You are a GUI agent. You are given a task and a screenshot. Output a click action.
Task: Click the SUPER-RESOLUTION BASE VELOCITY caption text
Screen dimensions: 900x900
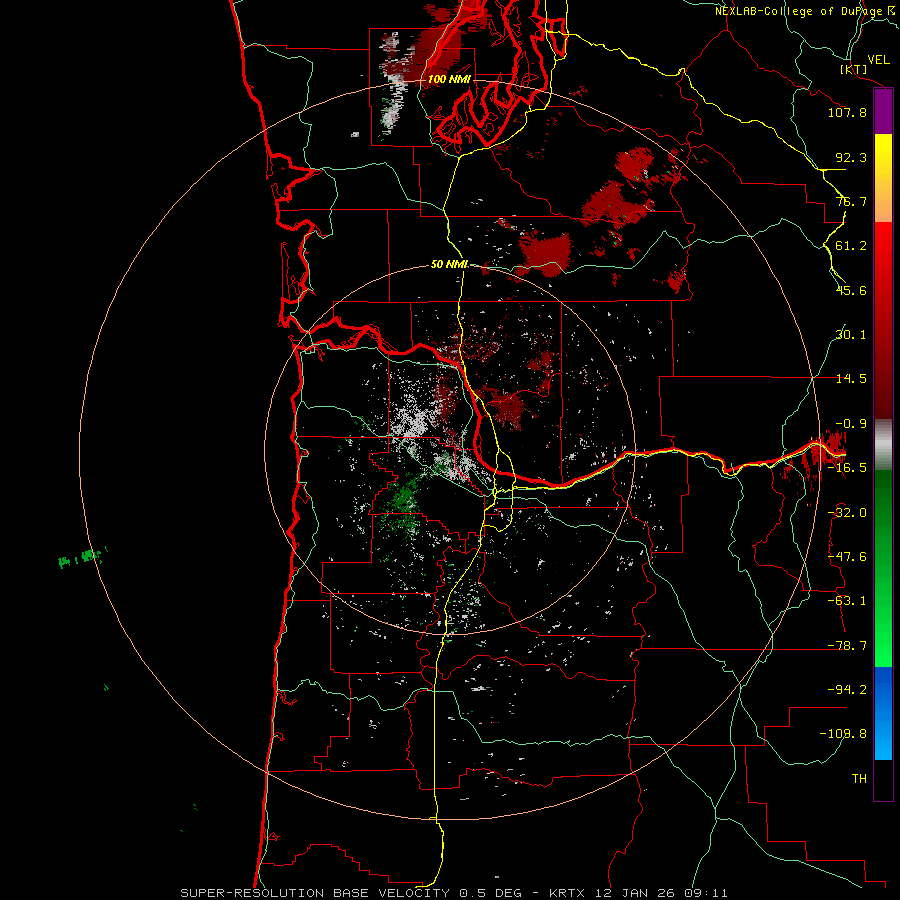point(315,893)
